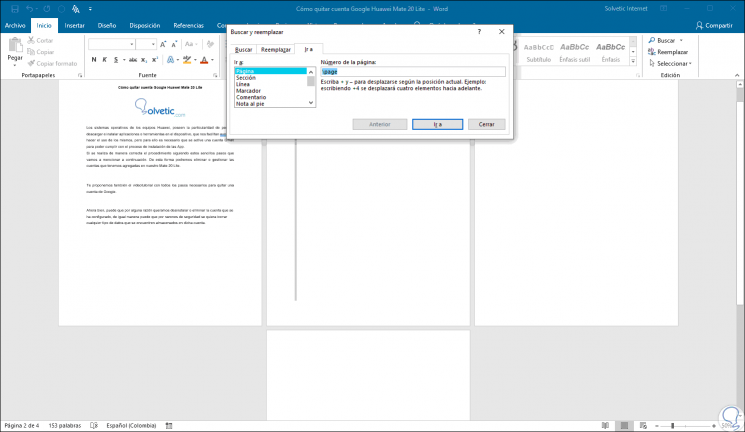Click the text effects glowing A icon
The width and height of the screenshot is (745, 432).
coord(170,59)
